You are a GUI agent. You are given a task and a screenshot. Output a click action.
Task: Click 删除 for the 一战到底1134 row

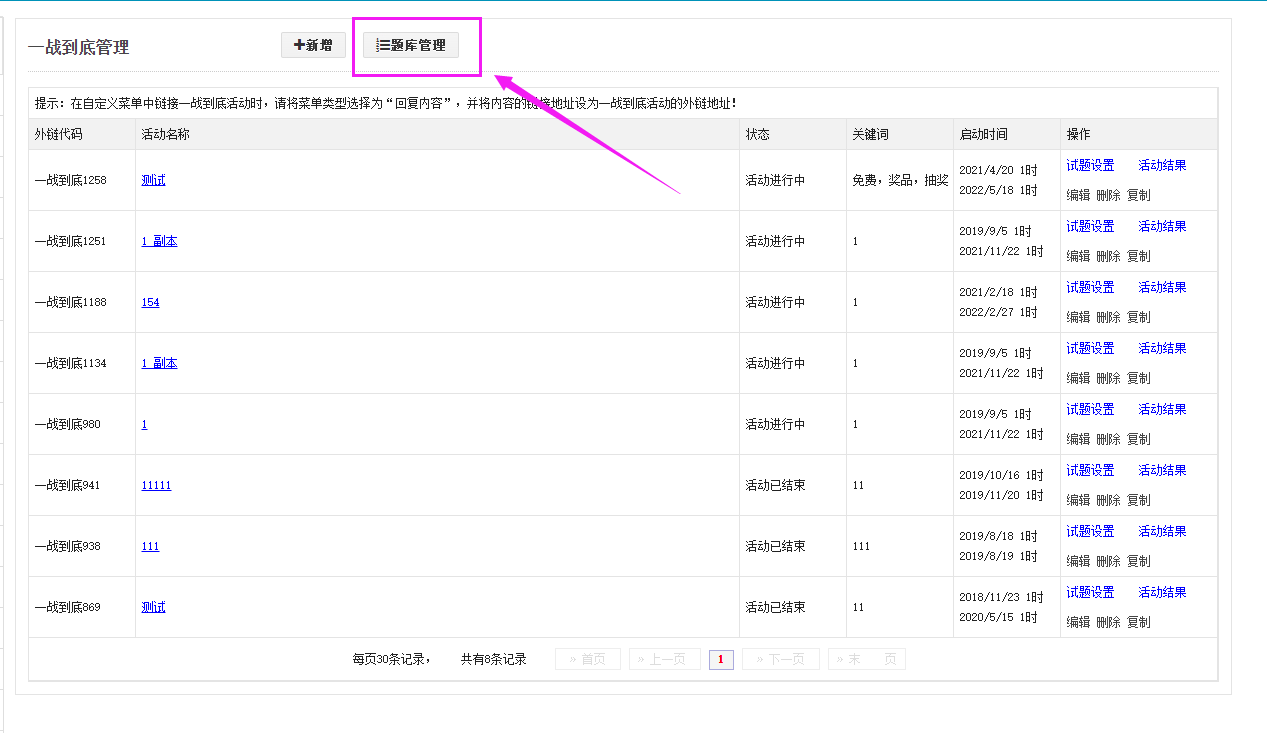[1108, 378]
